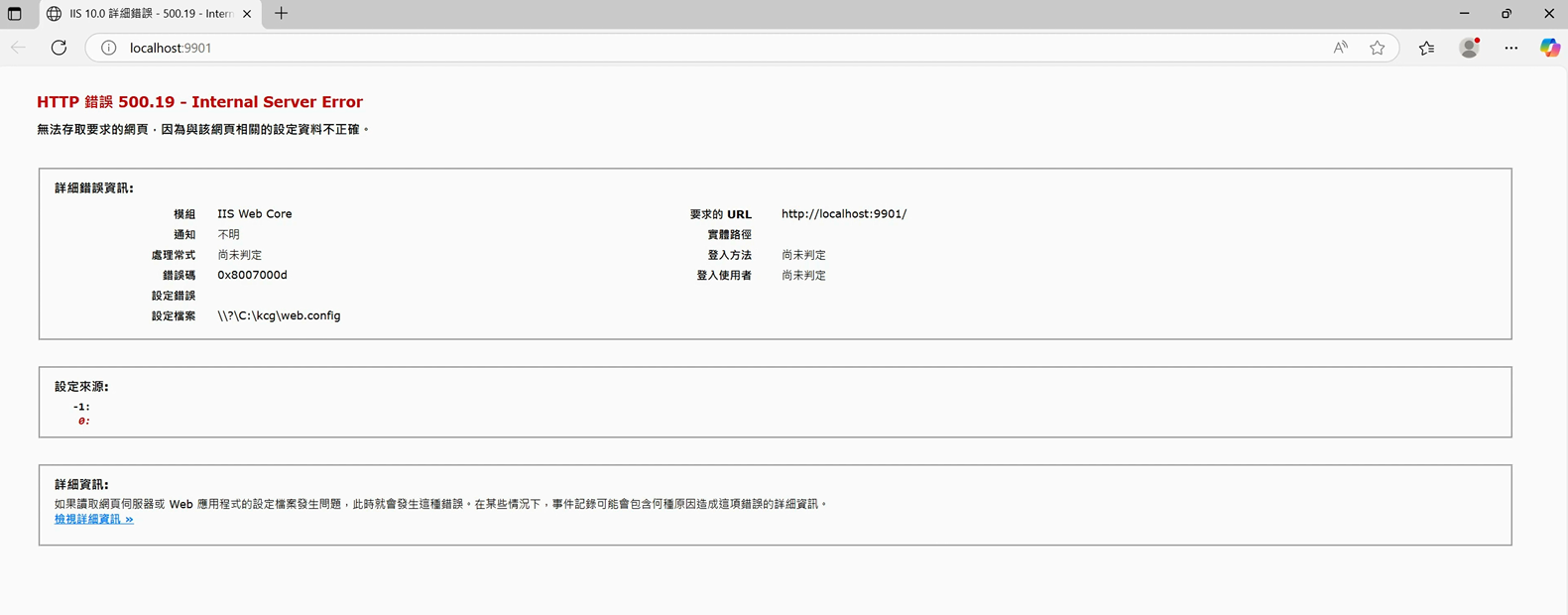Open the Favorites list icon
Image resolution: width=1568 pixels, height=615 pixels.
(x=1426, y=48)
